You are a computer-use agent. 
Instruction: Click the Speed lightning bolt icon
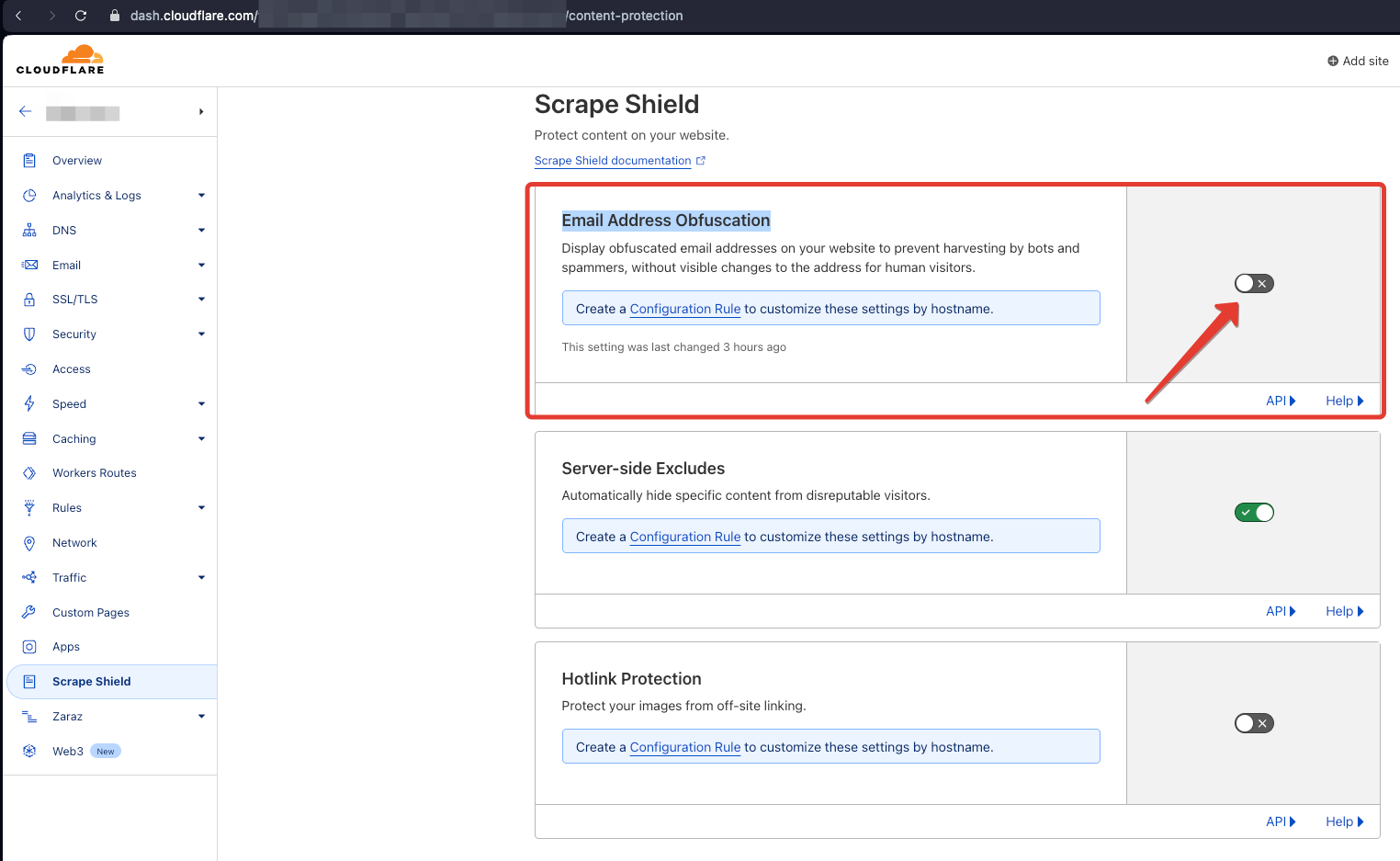(x=29, y=404)
